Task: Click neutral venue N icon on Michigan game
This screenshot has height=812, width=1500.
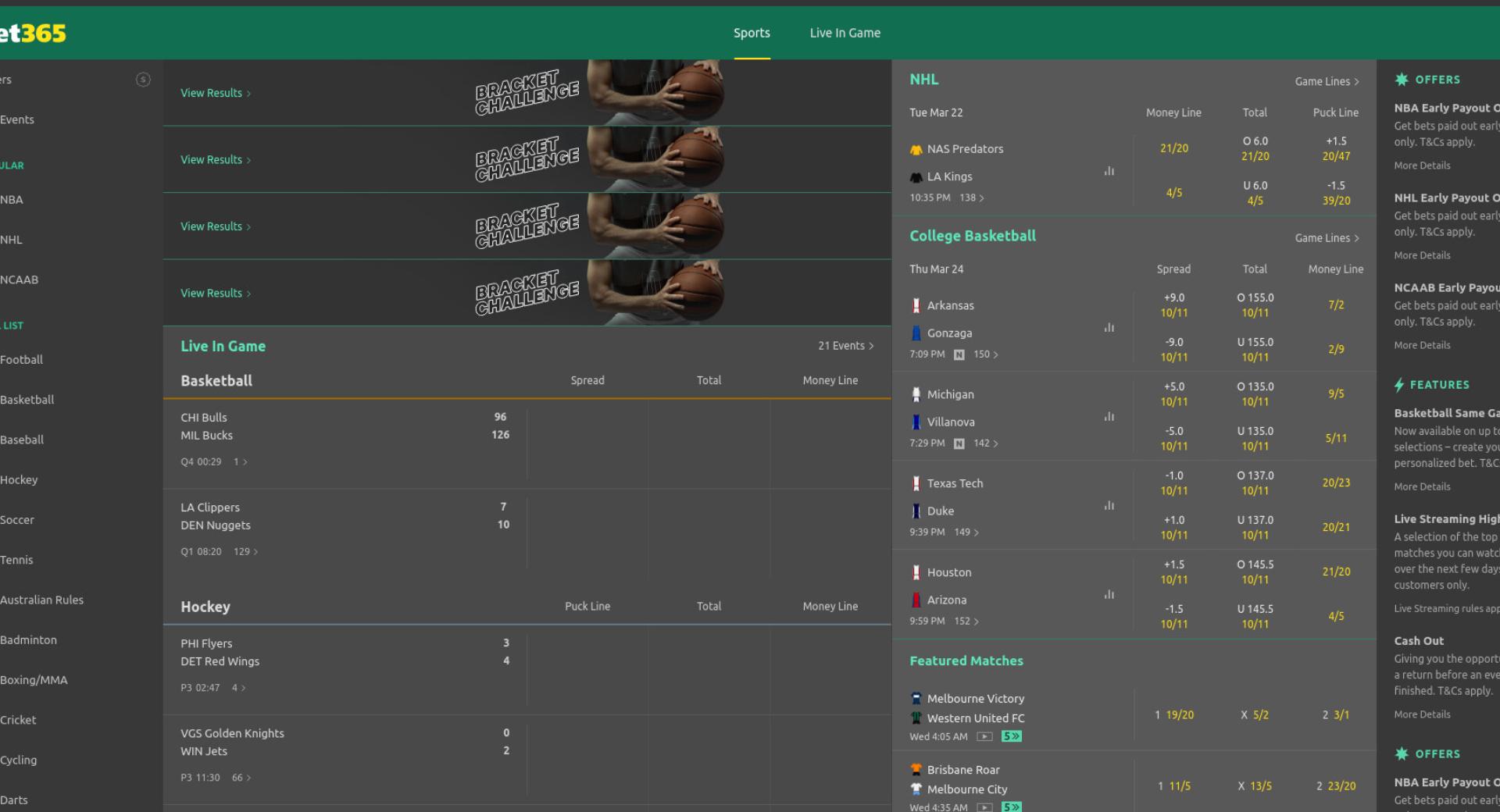Action: click(959, 443)
